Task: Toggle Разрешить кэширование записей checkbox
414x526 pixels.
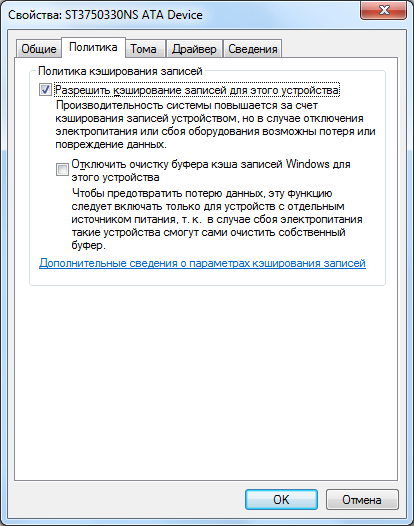Action: (45, 90)
